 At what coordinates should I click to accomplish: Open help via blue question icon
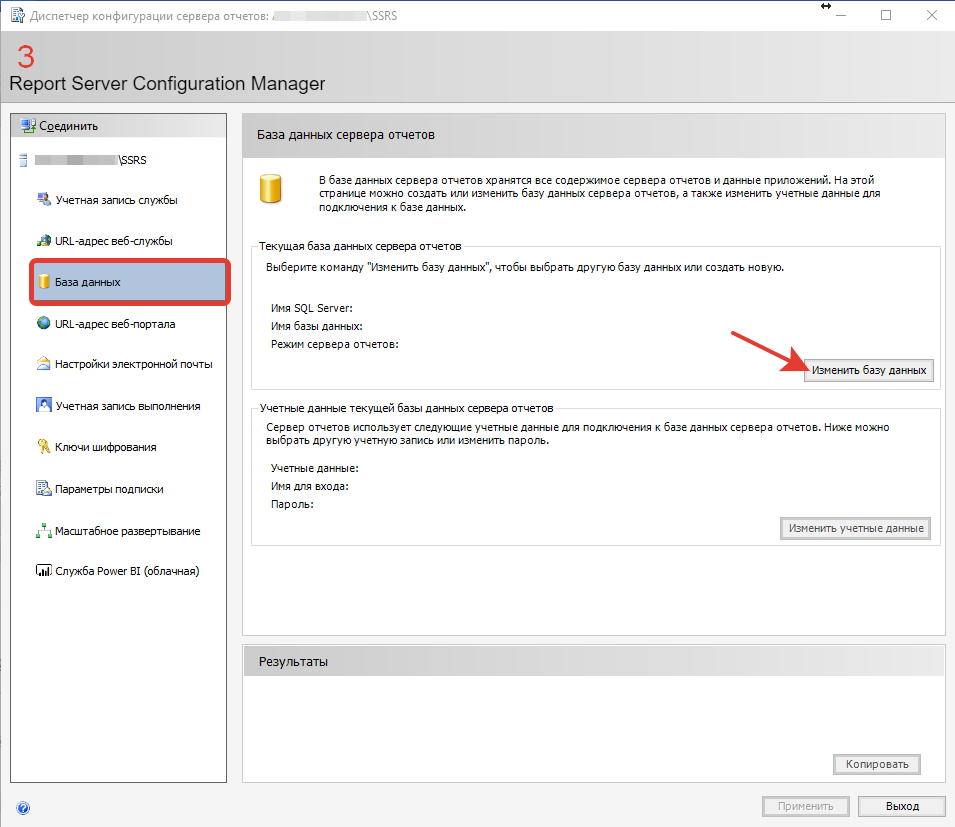[x=23, y=808]
